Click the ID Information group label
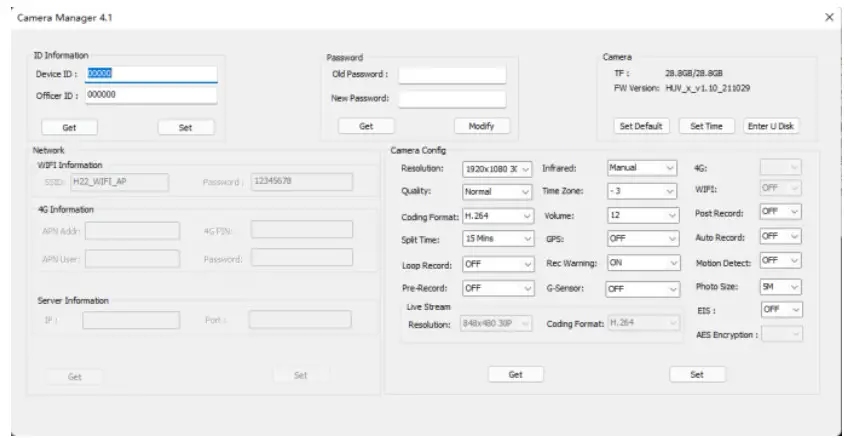The image size is (844, 443). pyautogui.click(x=61, y=55)
